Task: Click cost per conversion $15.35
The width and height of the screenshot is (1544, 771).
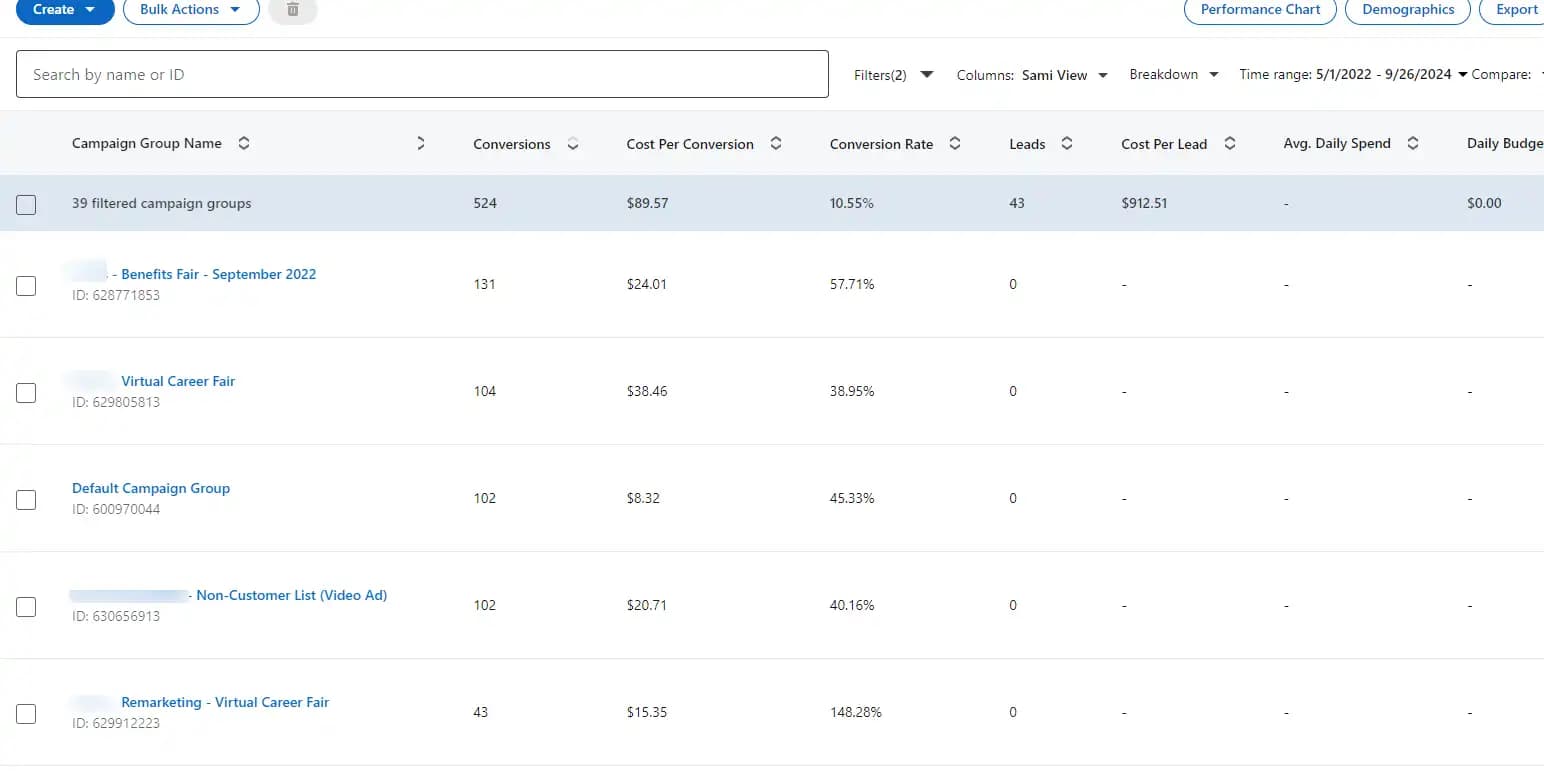Action: click(x=647, y=712)
